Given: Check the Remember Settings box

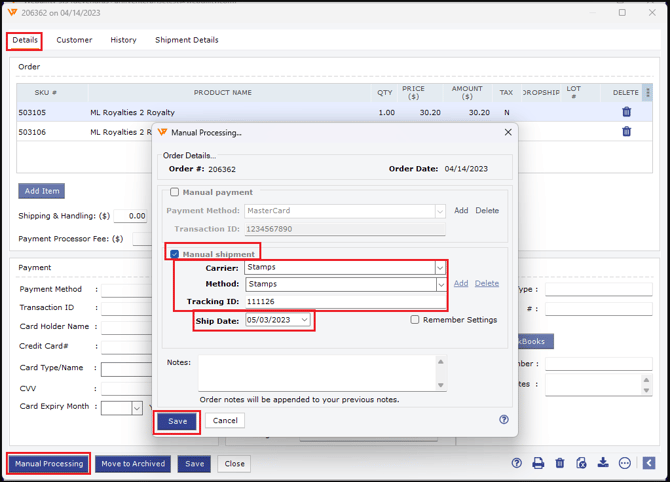Looking at the screenshot, I should 415,320.
